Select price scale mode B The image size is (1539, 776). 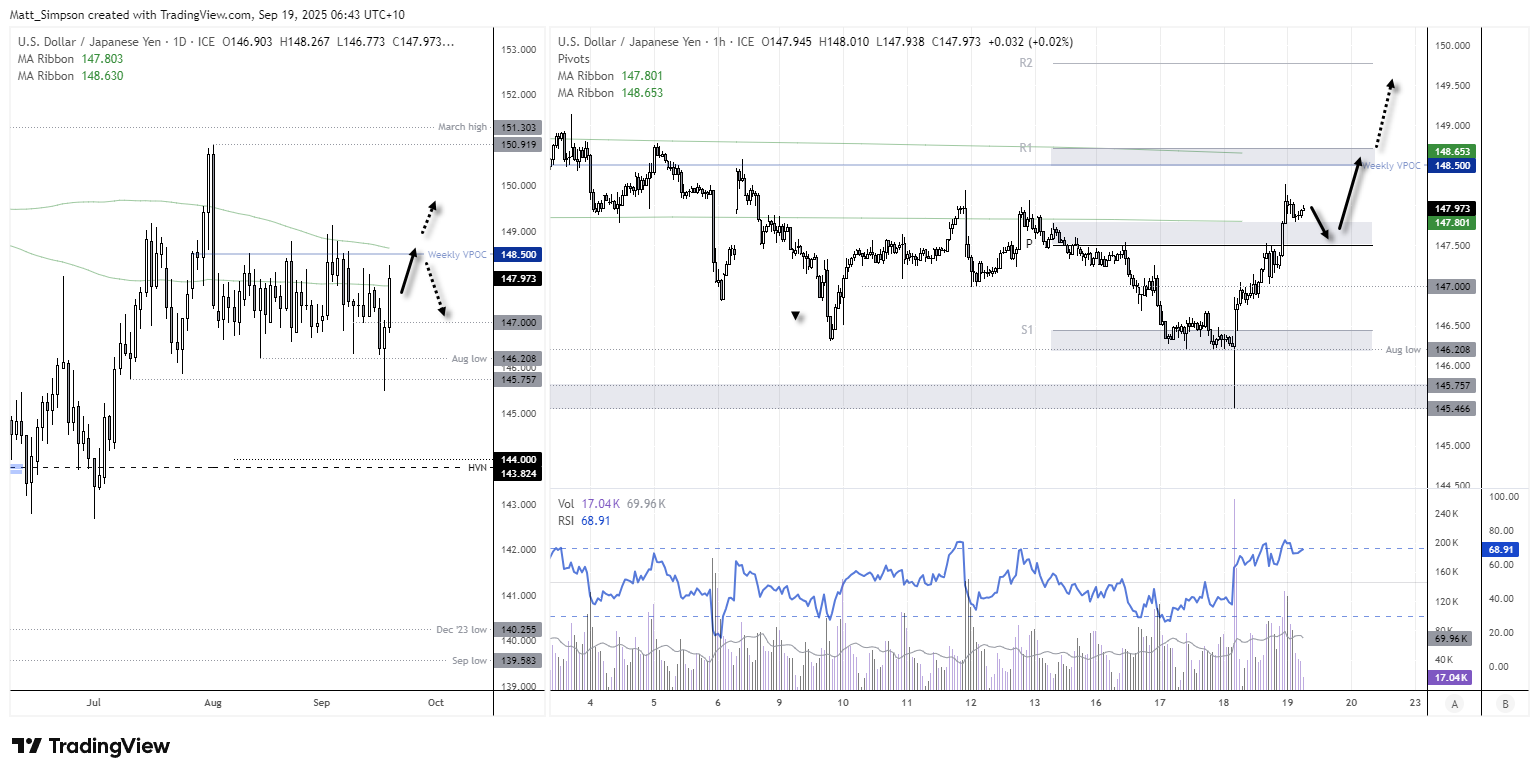1505,704
